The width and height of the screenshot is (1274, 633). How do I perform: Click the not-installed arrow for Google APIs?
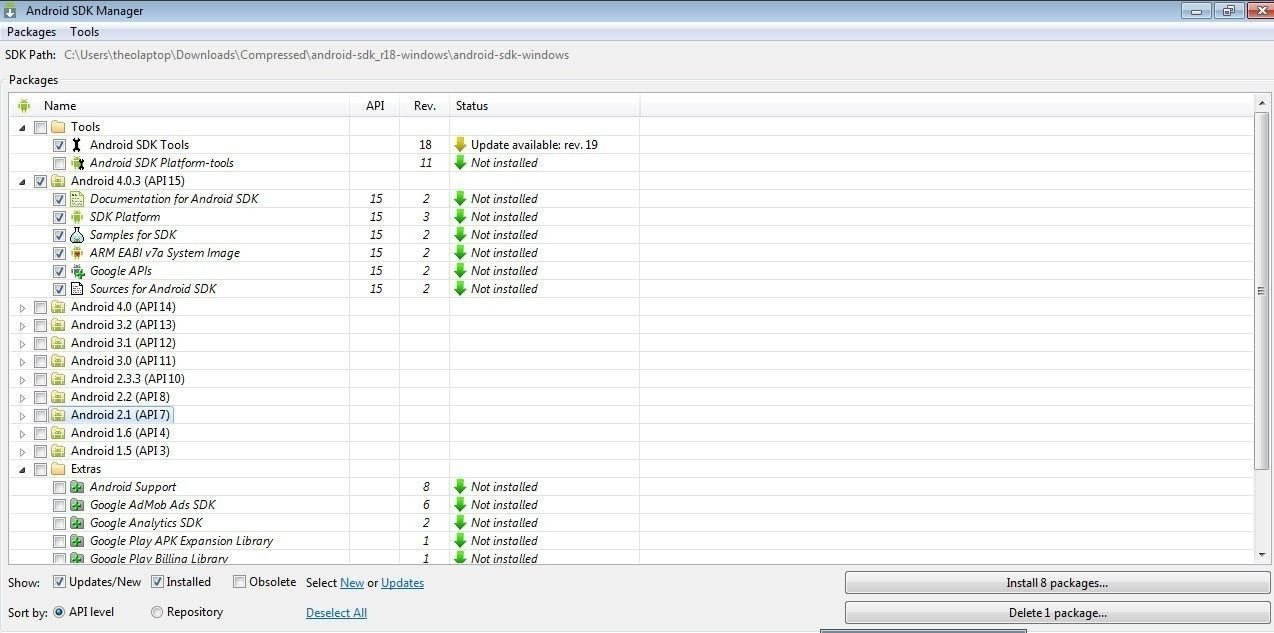point(460,271)
